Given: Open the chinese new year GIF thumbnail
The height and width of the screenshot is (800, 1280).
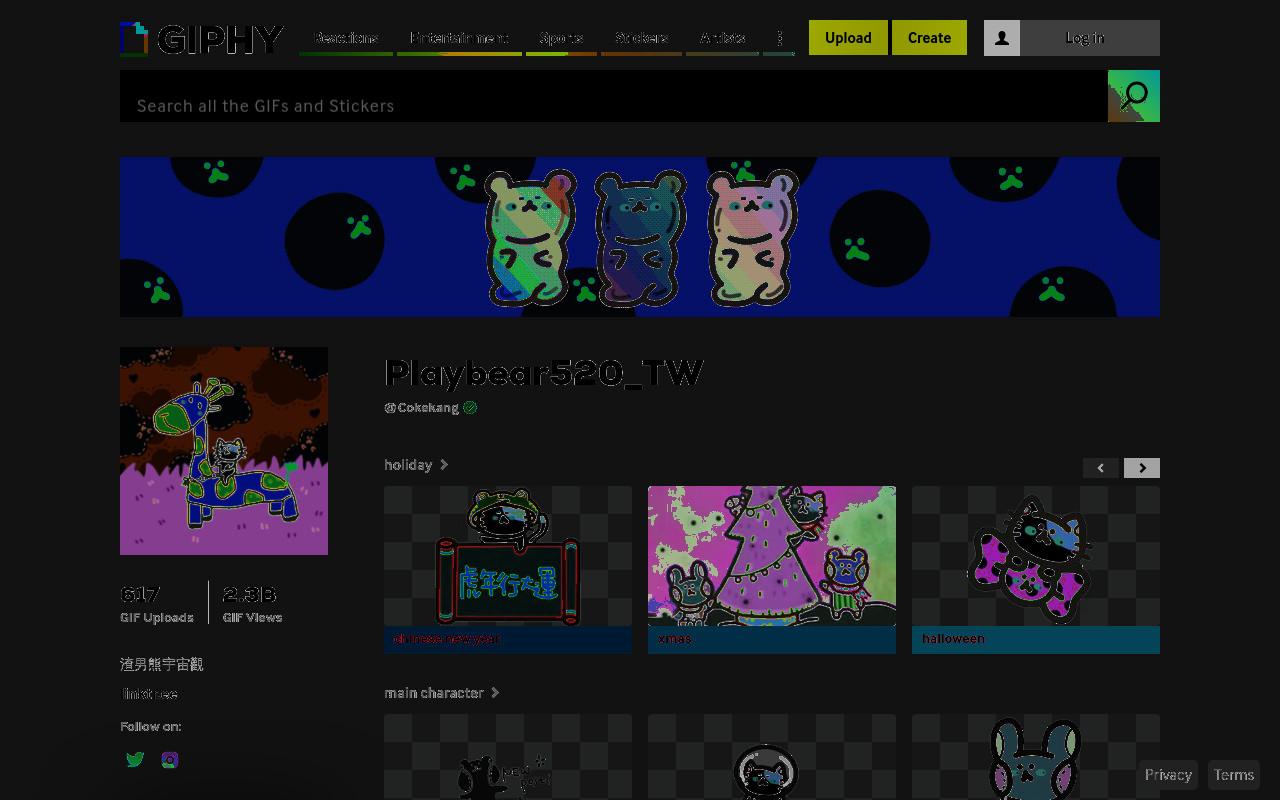Looking at the screenshot, I should click(x=508, y=556).
